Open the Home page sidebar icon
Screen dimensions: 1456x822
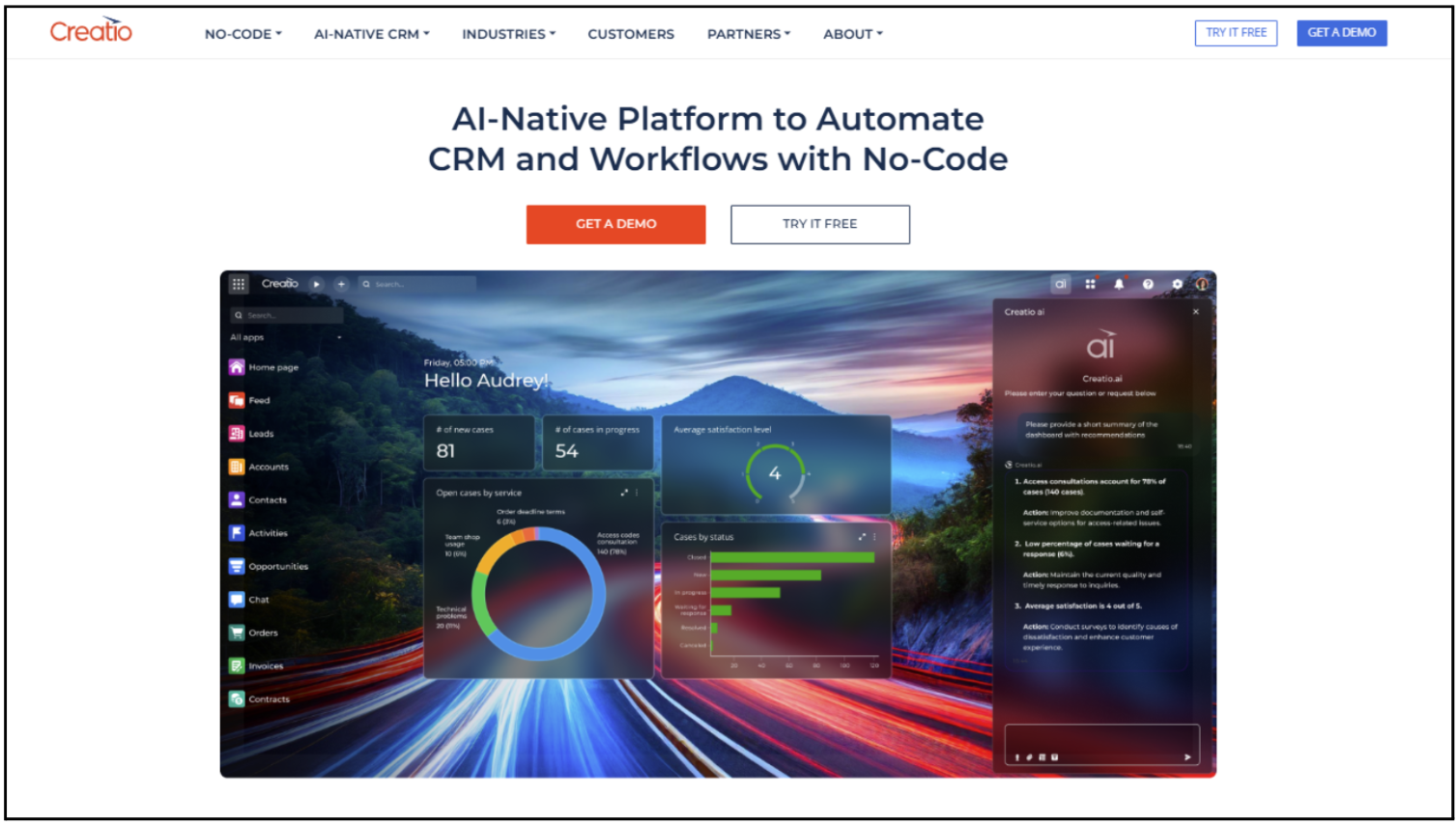(237, 367)
